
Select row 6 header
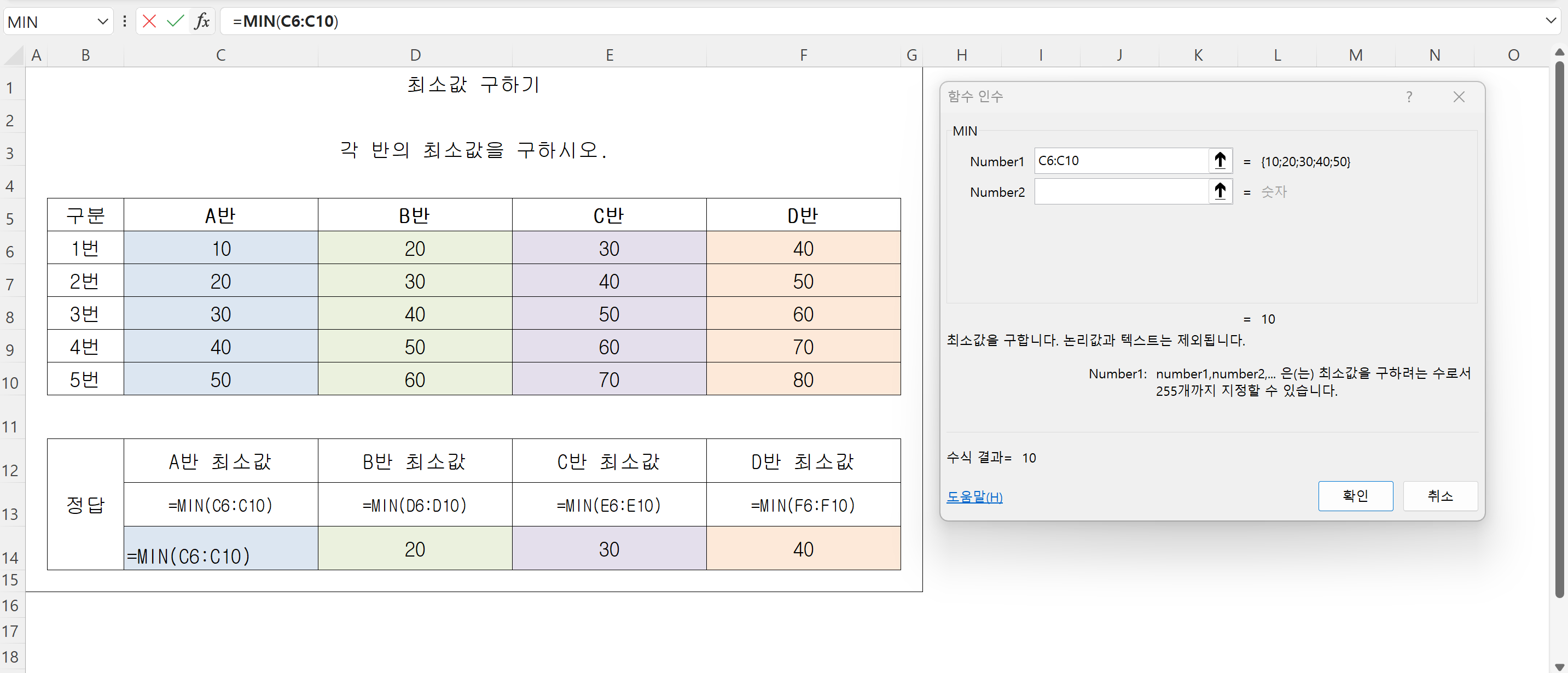tap(10, 251)
